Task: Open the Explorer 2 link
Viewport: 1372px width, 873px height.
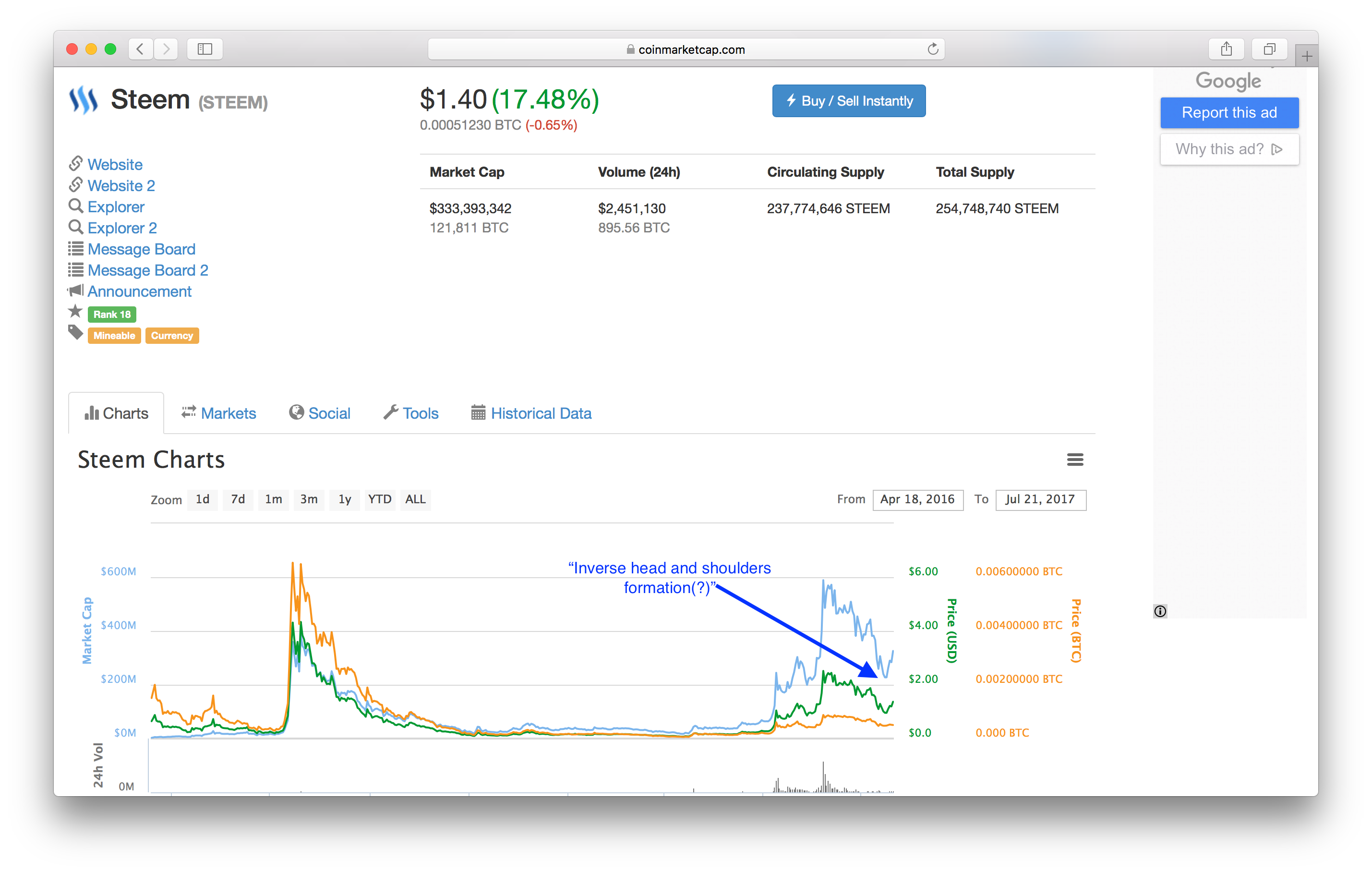Action: [x=122, y=227]
